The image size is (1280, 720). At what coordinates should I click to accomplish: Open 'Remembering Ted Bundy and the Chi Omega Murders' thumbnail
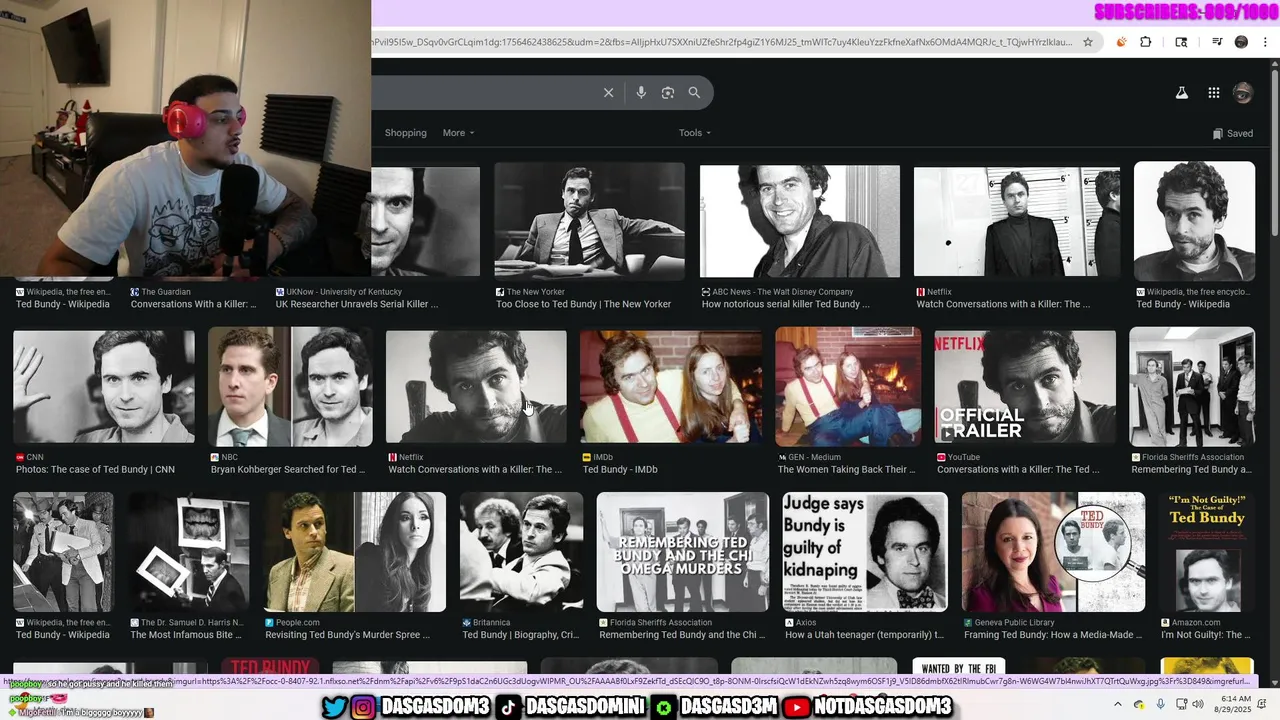pos(682,551)
